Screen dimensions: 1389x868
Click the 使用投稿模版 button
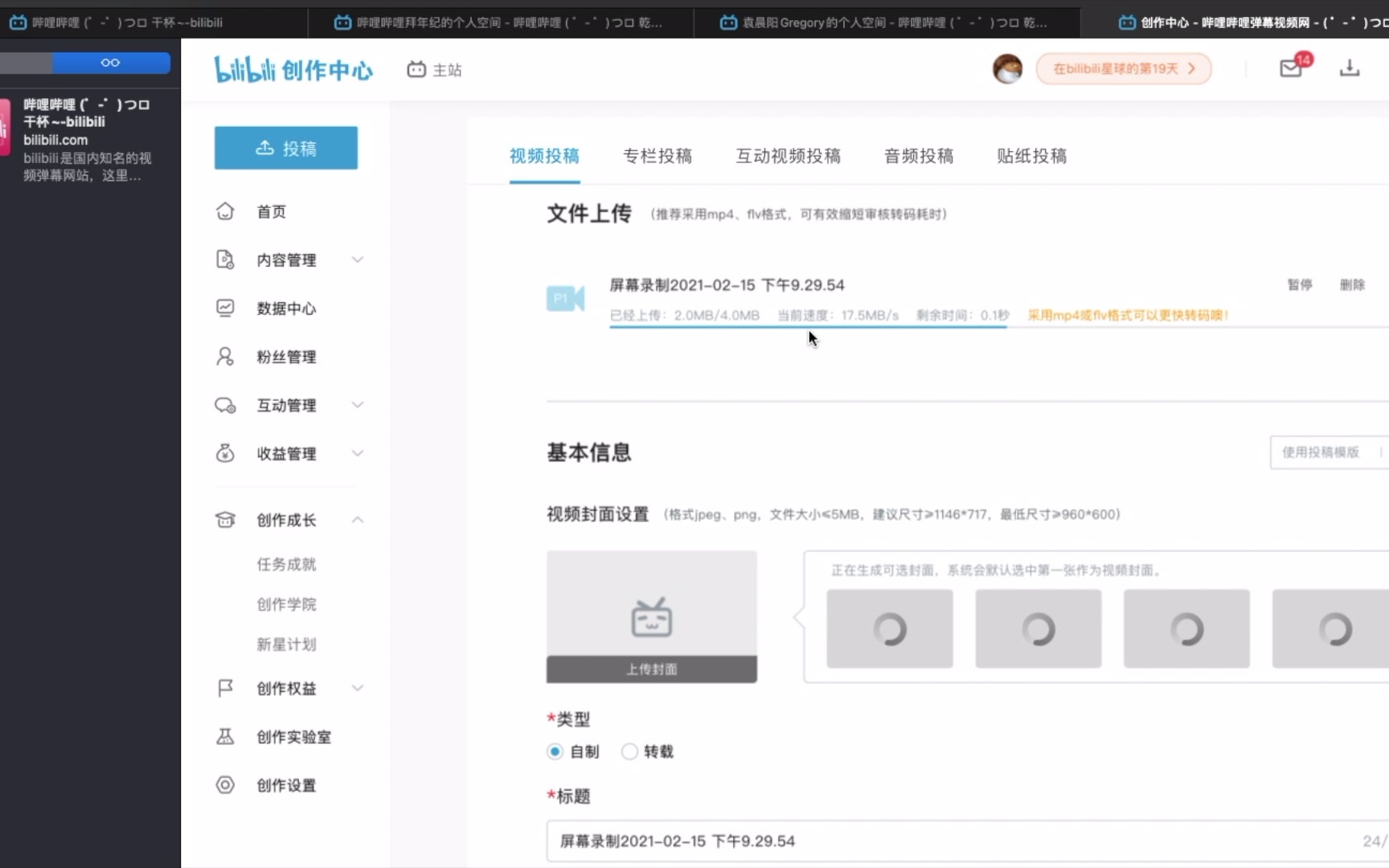pos(1323,452)
